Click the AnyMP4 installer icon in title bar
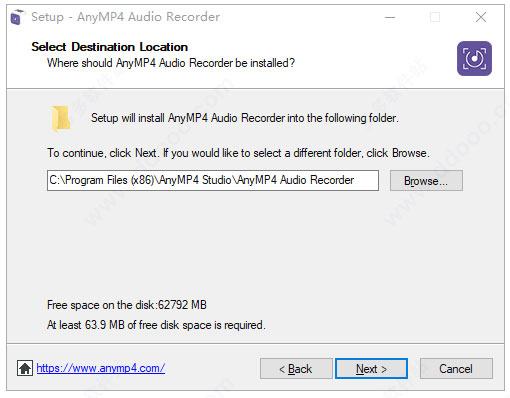 (18, 17)
